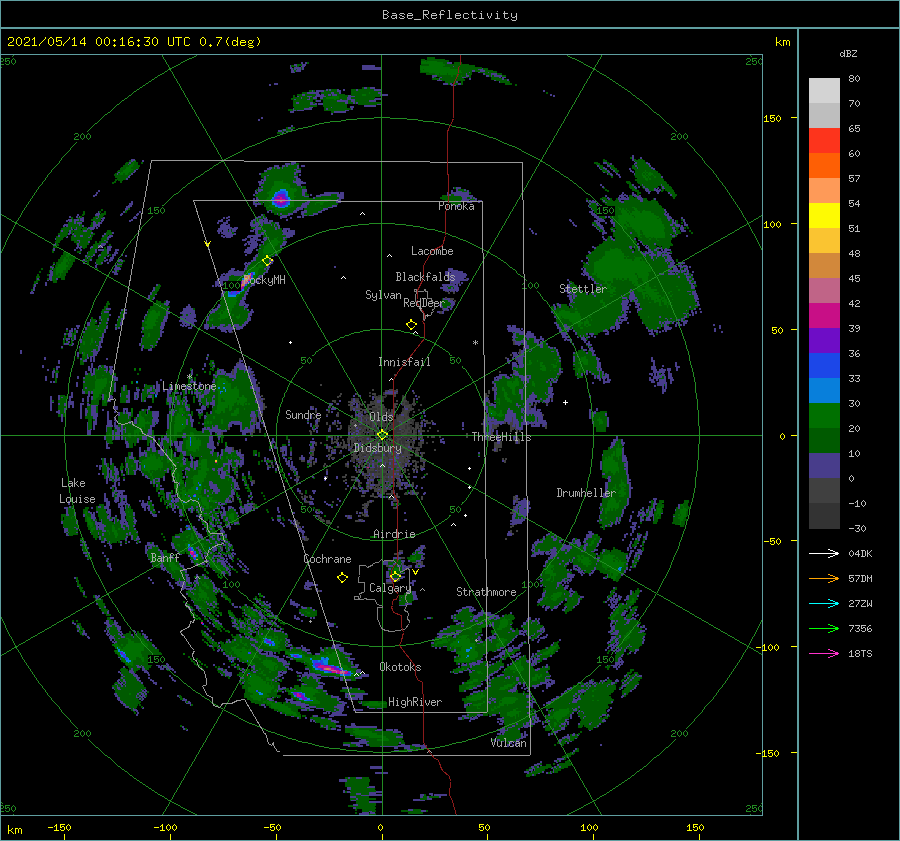The width and height of the screenshot is (900, 841).
Task: Click the Strathmore town label
Action: click(486, 592)
